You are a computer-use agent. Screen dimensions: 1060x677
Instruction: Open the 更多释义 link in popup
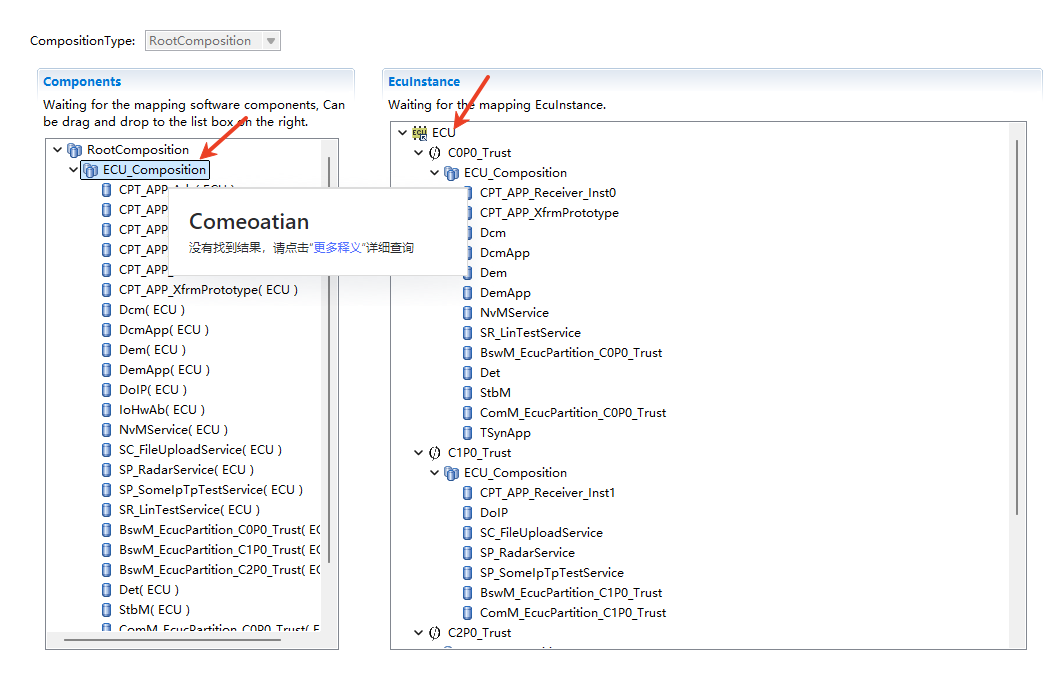pyautogui.click(x=338, y=248)
